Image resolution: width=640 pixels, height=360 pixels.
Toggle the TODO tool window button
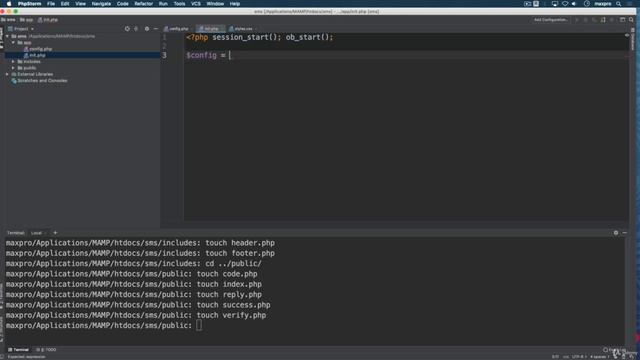46,350
